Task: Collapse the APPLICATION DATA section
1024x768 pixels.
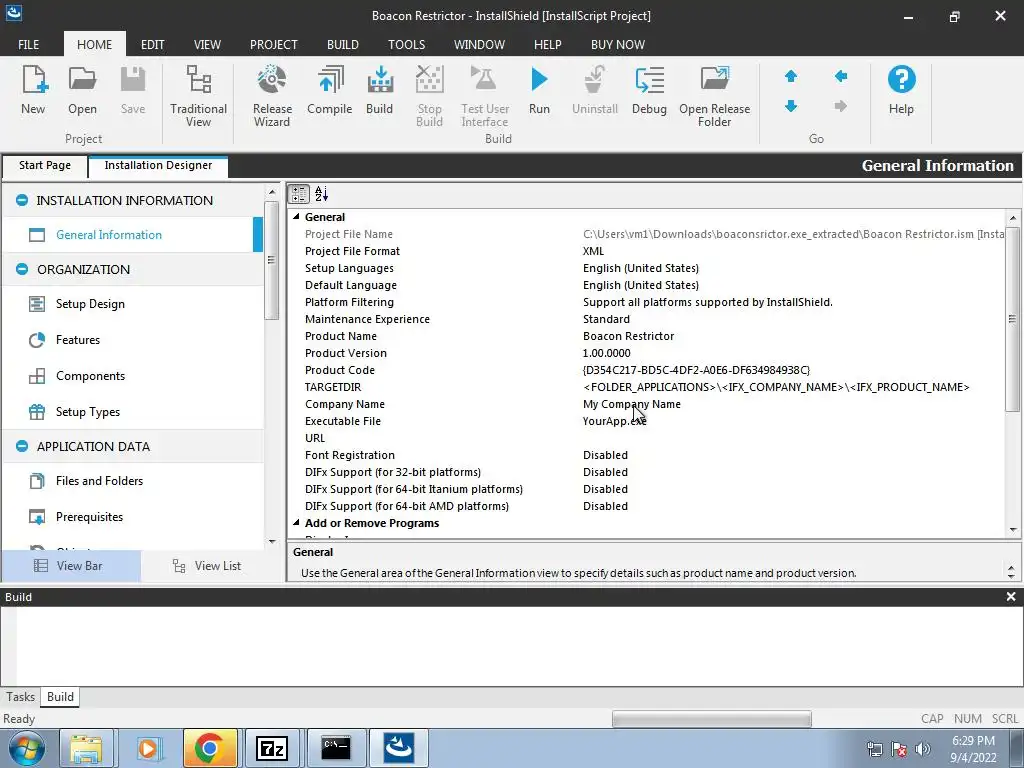Action: tap(22, 446)
